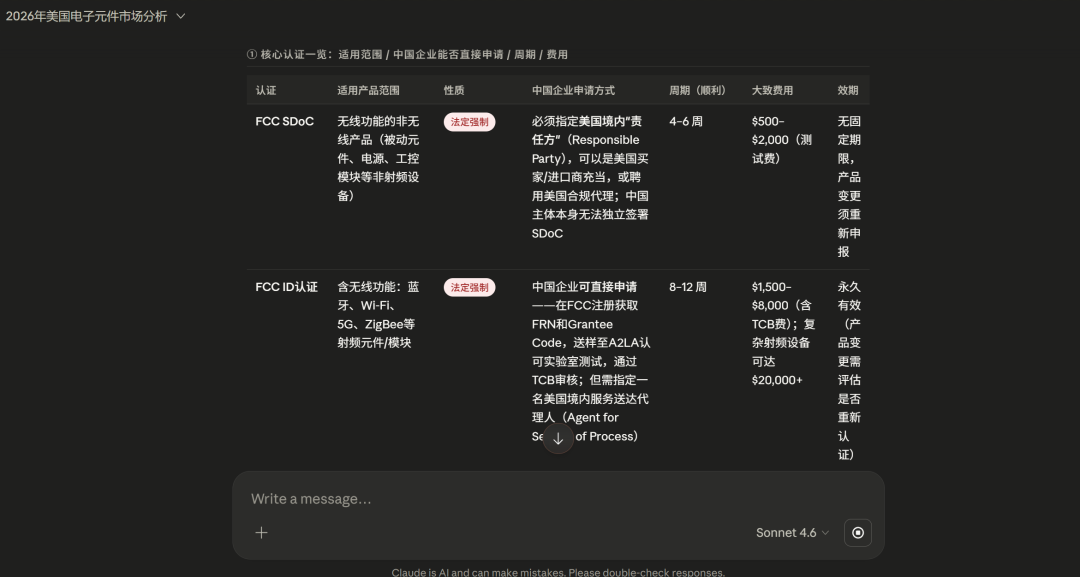1080x577 pixels.
Task: Click the 性质 column header
Action: coord(454,90)
